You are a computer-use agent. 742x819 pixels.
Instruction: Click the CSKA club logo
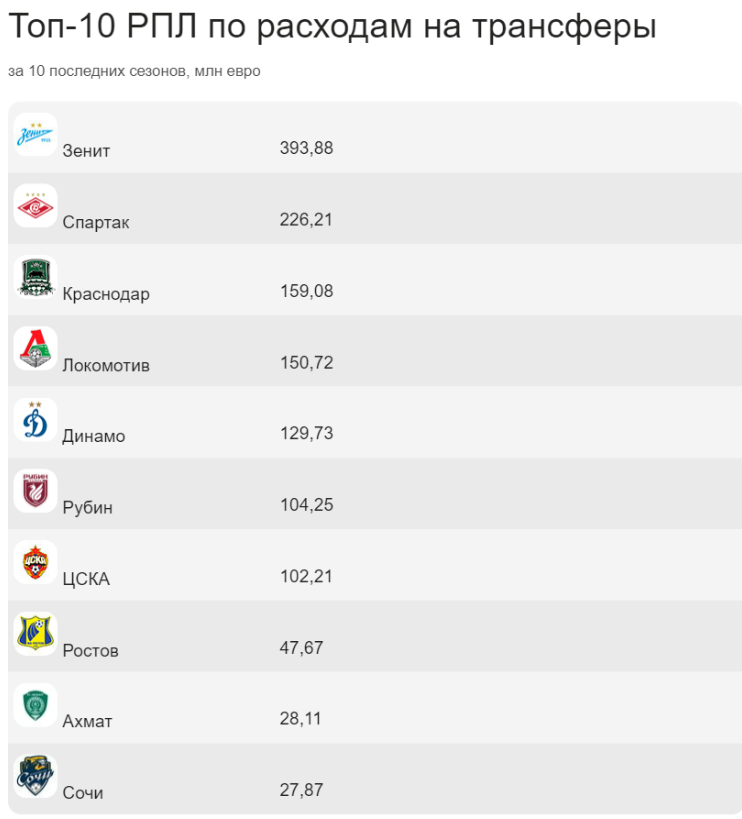pos(35,563)
